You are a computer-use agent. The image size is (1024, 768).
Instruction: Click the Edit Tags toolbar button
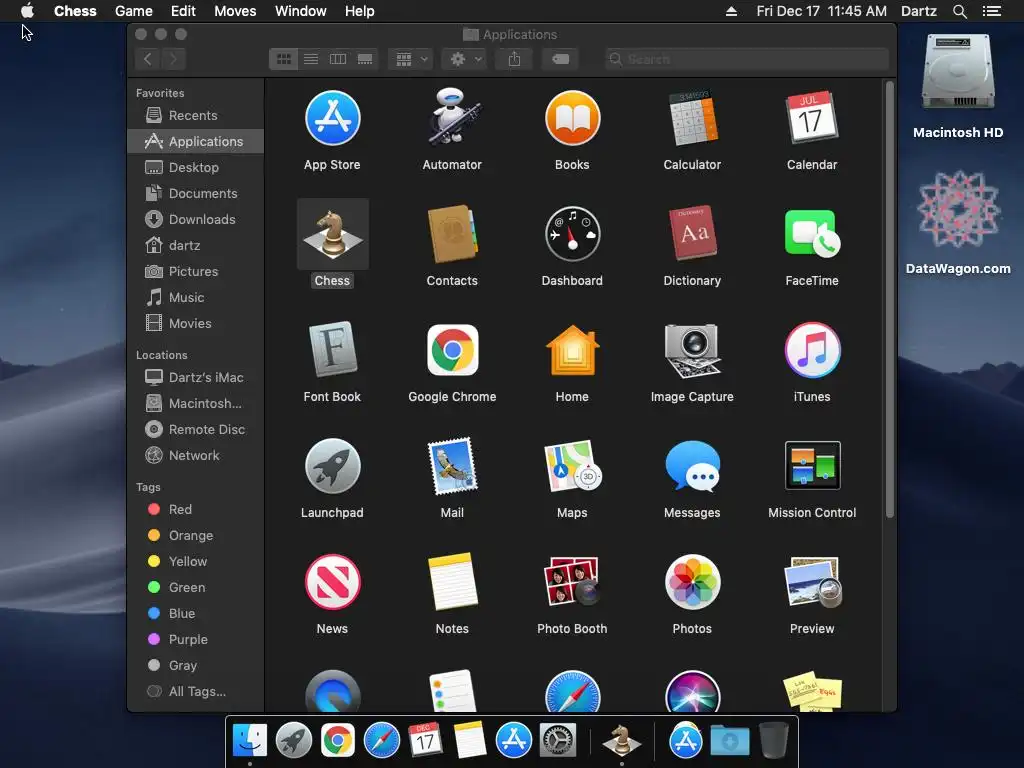(x=560, y=59)
